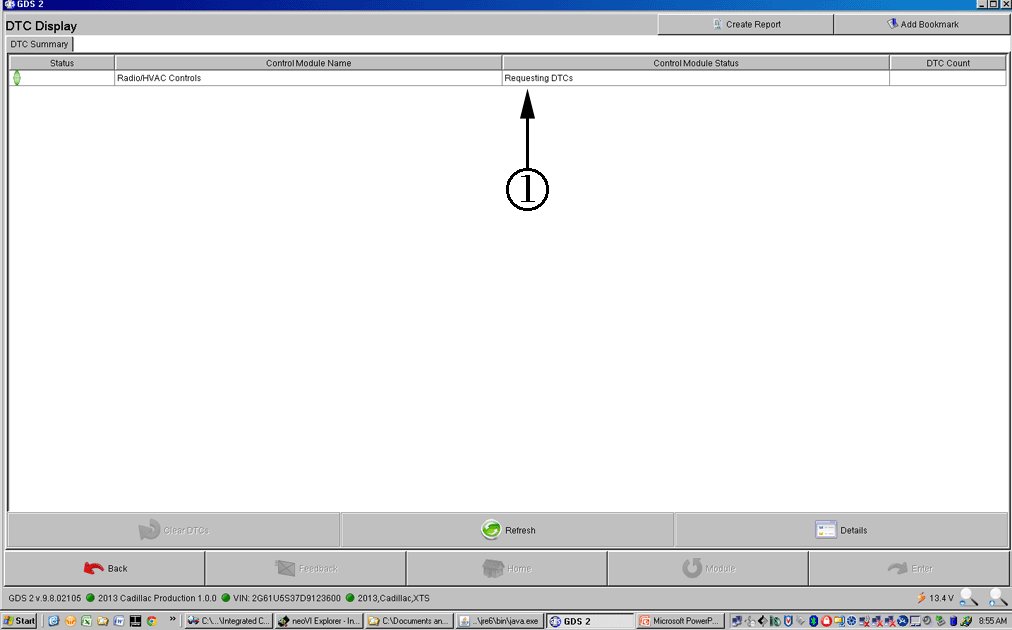Open the Windows Start menu

[20, 621]
